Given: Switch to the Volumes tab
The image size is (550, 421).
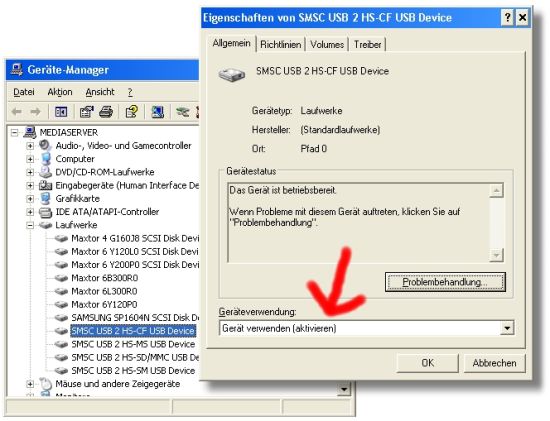Looking at the screenshot, I should click(327, 45).
